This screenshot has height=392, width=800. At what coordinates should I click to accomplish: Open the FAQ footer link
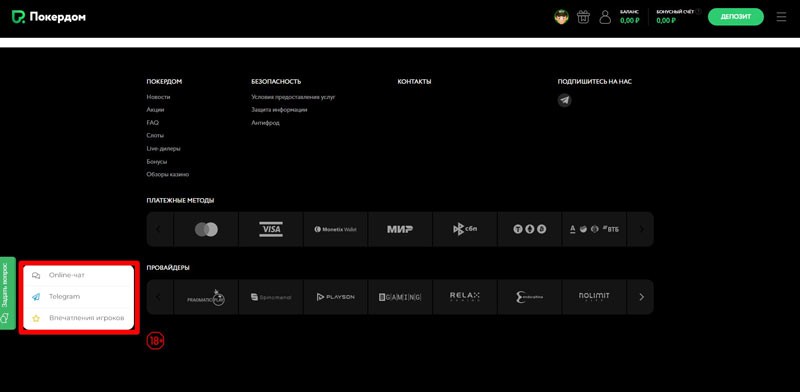(153, 122)
